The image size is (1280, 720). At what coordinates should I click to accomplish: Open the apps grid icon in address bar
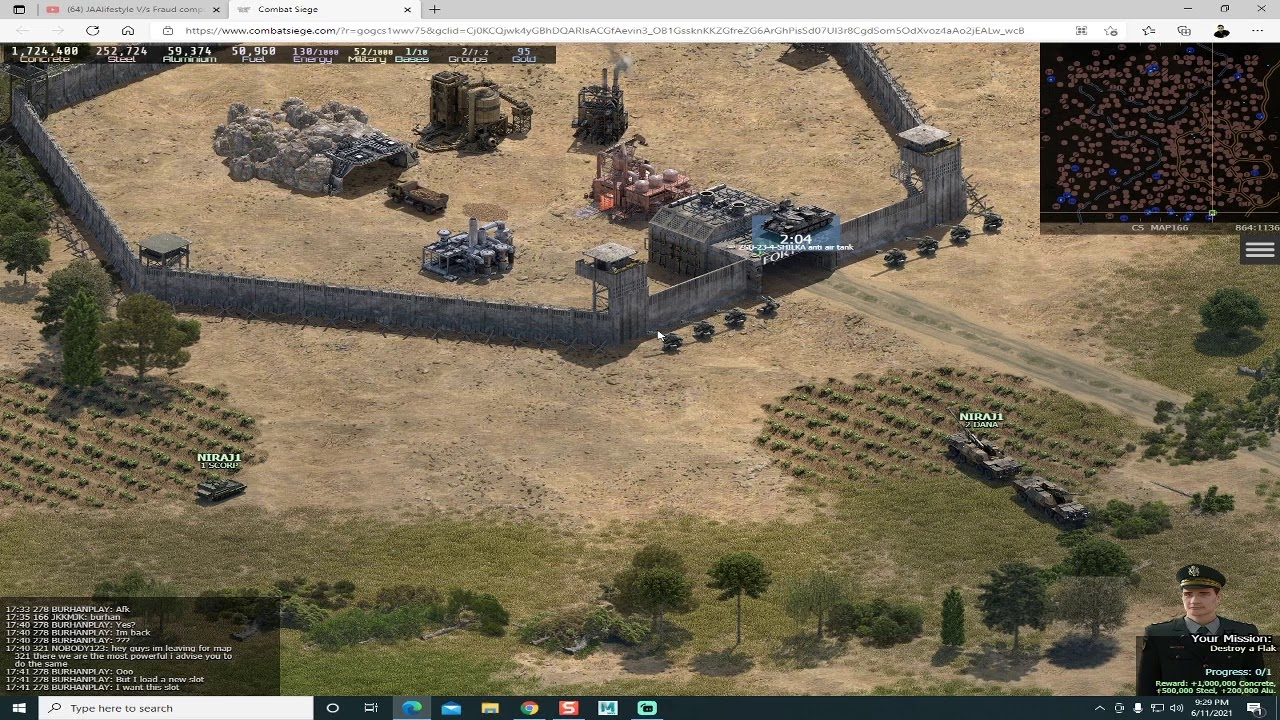1081,30
